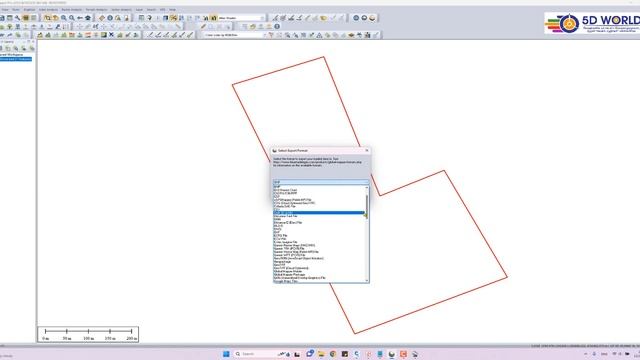Select the Zoom In magnifier tool

point(64,18)
